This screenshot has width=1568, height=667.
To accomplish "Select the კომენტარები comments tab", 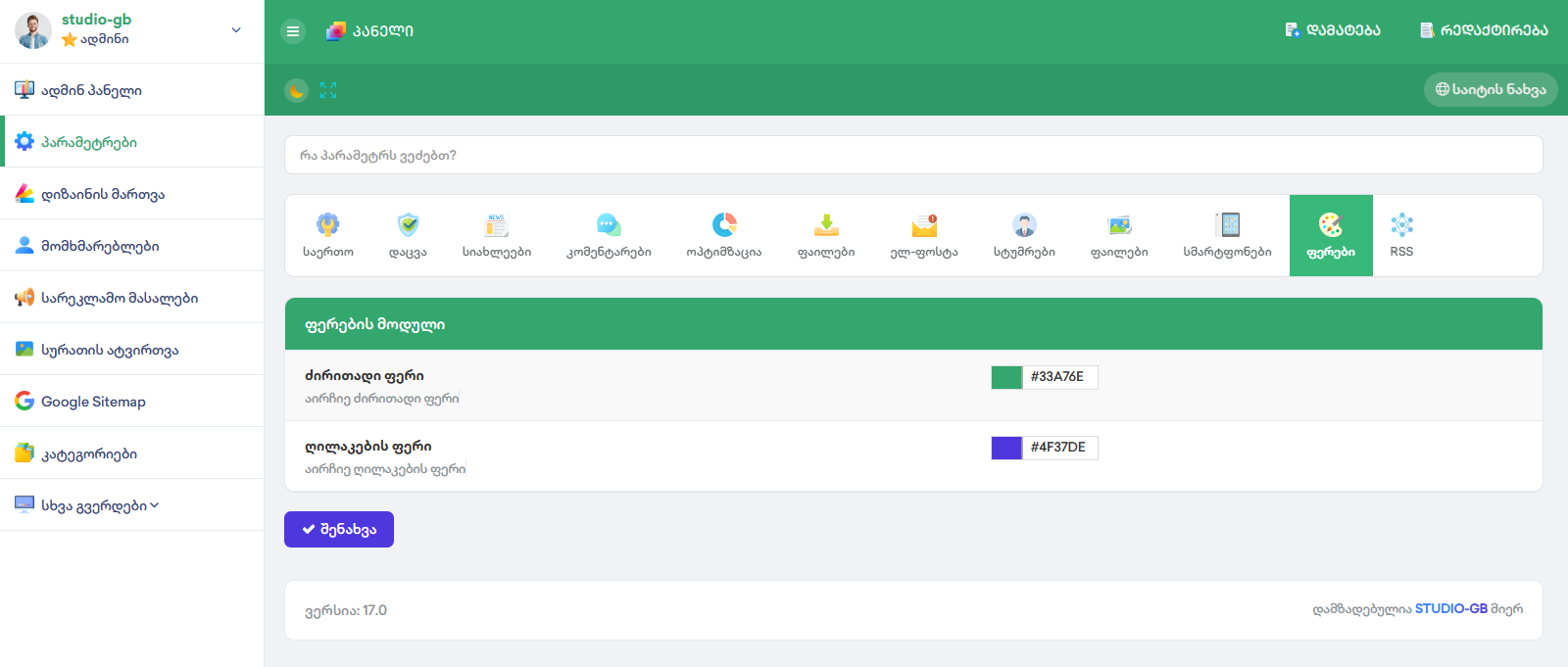I will [x=609, y=236].
